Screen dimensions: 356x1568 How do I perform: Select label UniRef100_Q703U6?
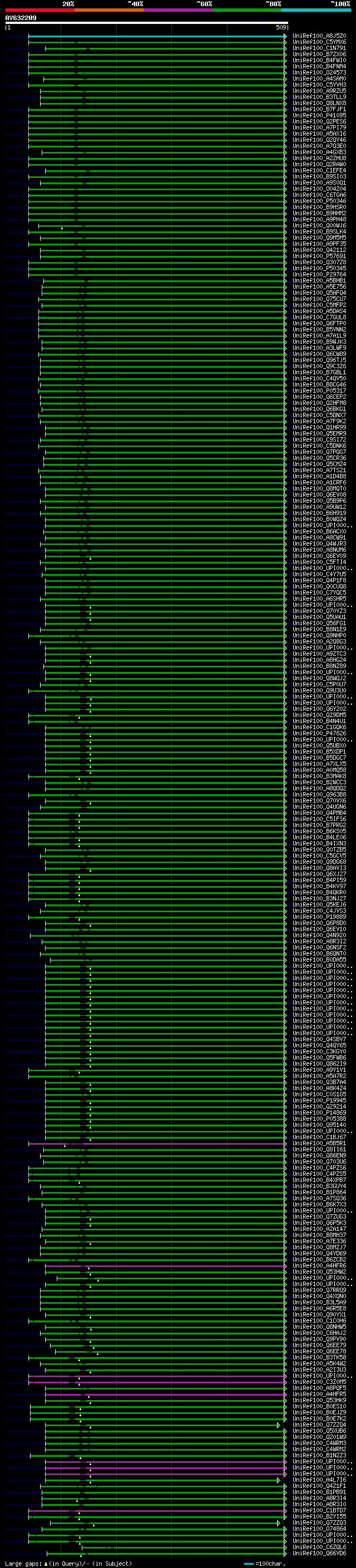(319, 1161)
